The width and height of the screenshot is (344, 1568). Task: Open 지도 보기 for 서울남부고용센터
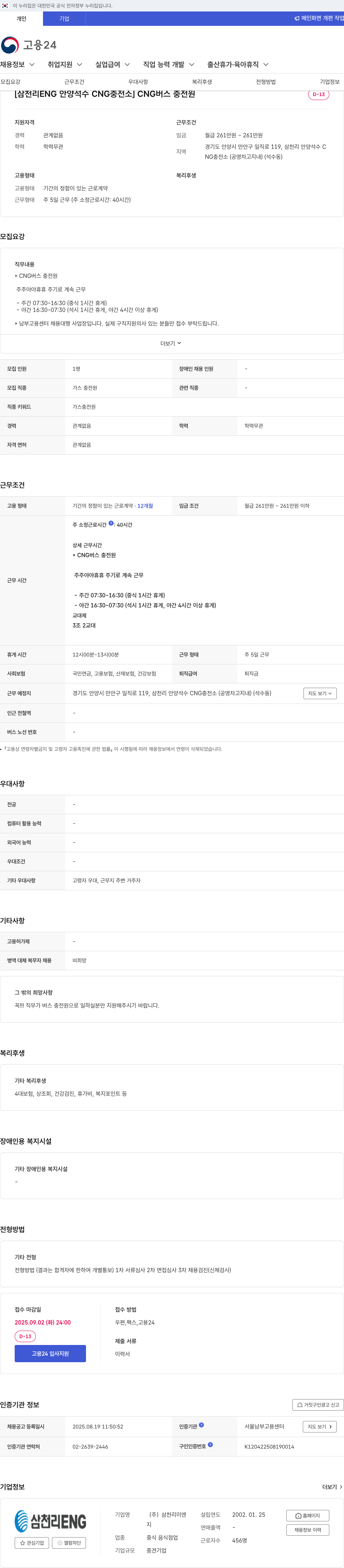point(320,1427)
